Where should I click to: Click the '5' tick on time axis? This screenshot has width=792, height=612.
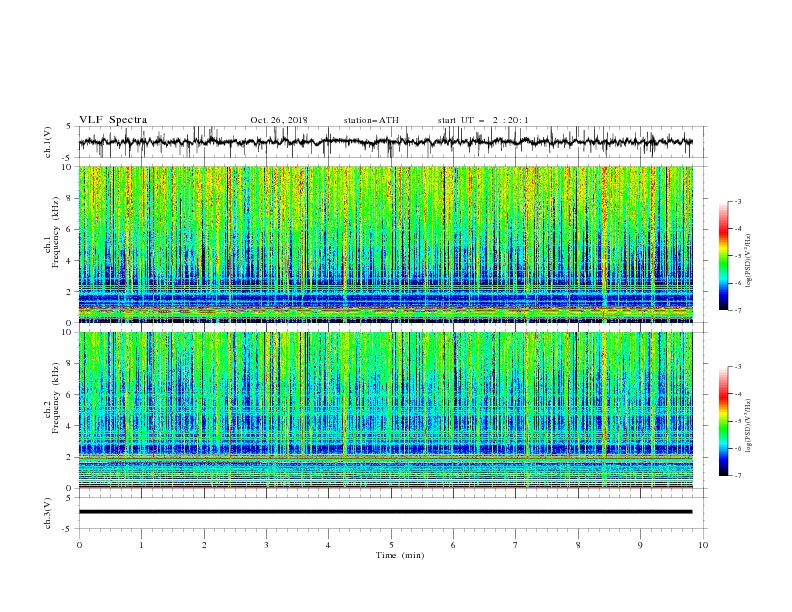391,545
